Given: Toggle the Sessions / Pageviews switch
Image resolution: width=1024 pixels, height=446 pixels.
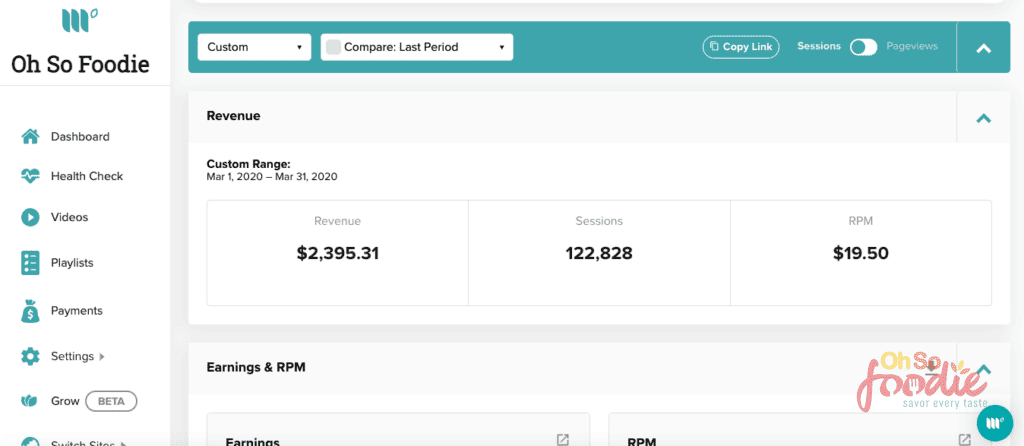Looking at the screenshot, I should point(863,47).
